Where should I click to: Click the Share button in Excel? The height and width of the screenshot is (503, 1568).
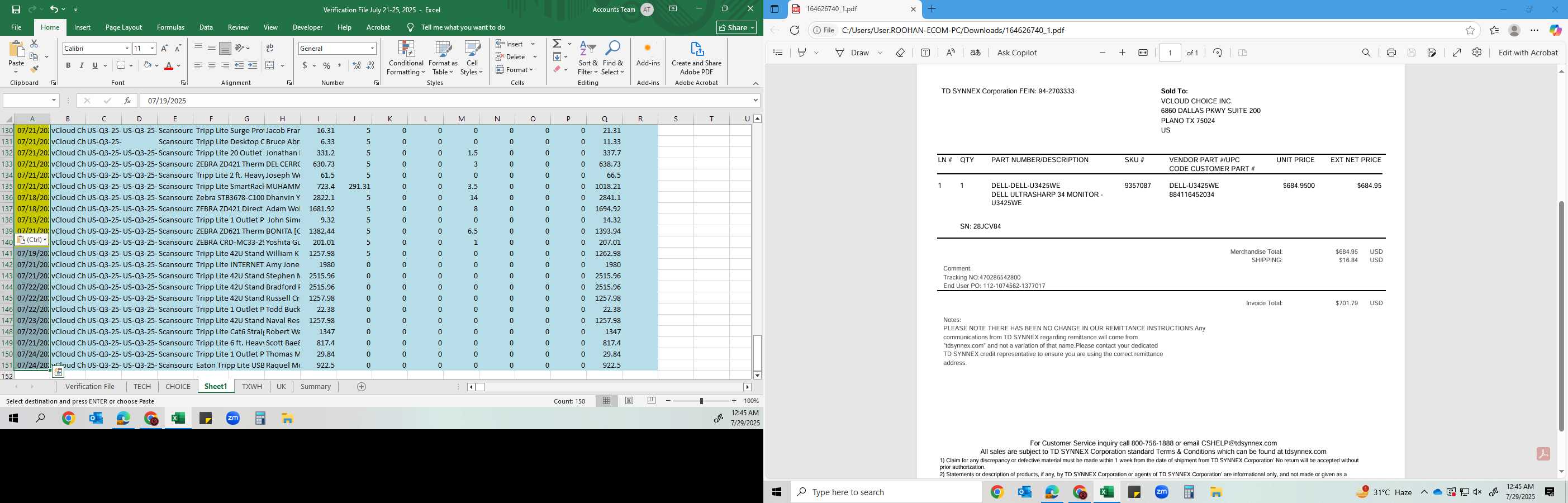(737, 27)
